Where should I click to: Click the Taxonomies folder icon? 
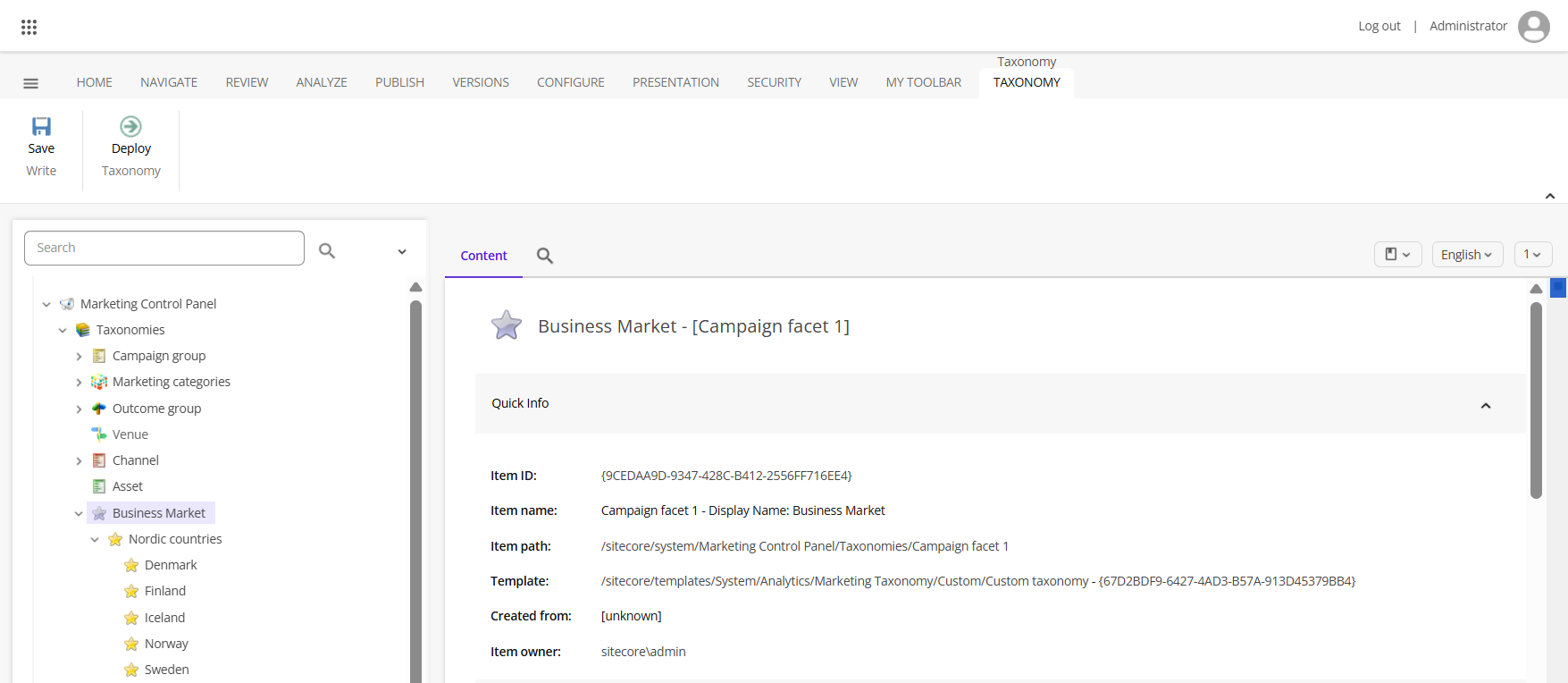[83, 330]
